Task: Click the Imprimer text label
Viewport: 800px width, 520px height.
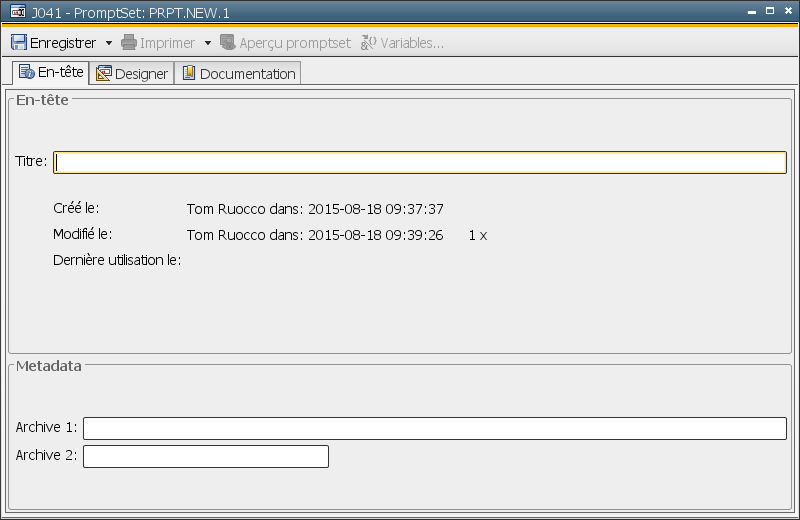Action: (167, 43)
